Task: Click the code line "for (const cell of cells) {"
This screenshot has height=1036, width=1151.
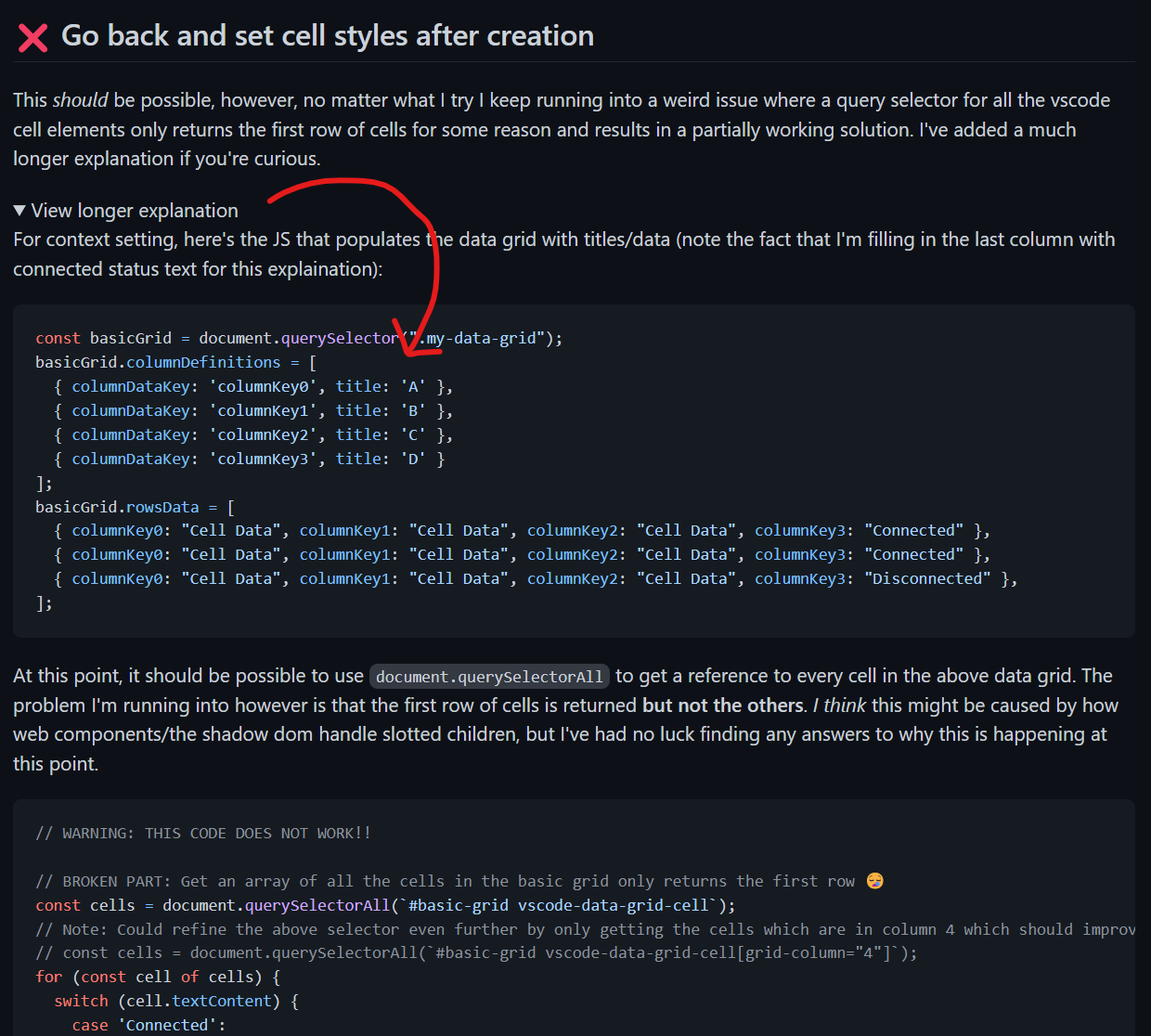Action: (158, 978)
